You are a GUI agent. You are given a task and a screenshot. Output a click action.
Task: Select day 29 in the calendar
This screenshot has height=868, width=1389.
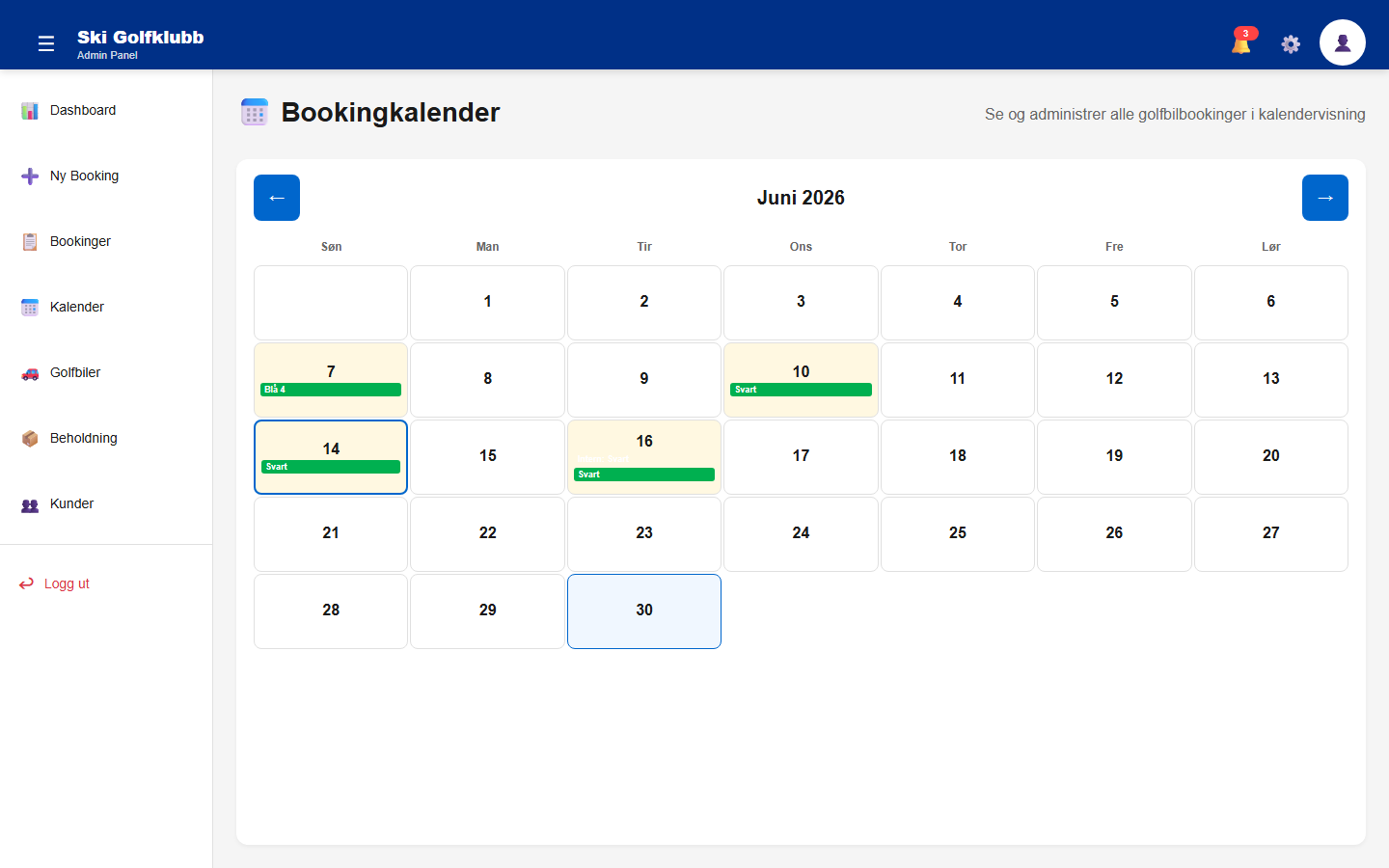point(488,611)
